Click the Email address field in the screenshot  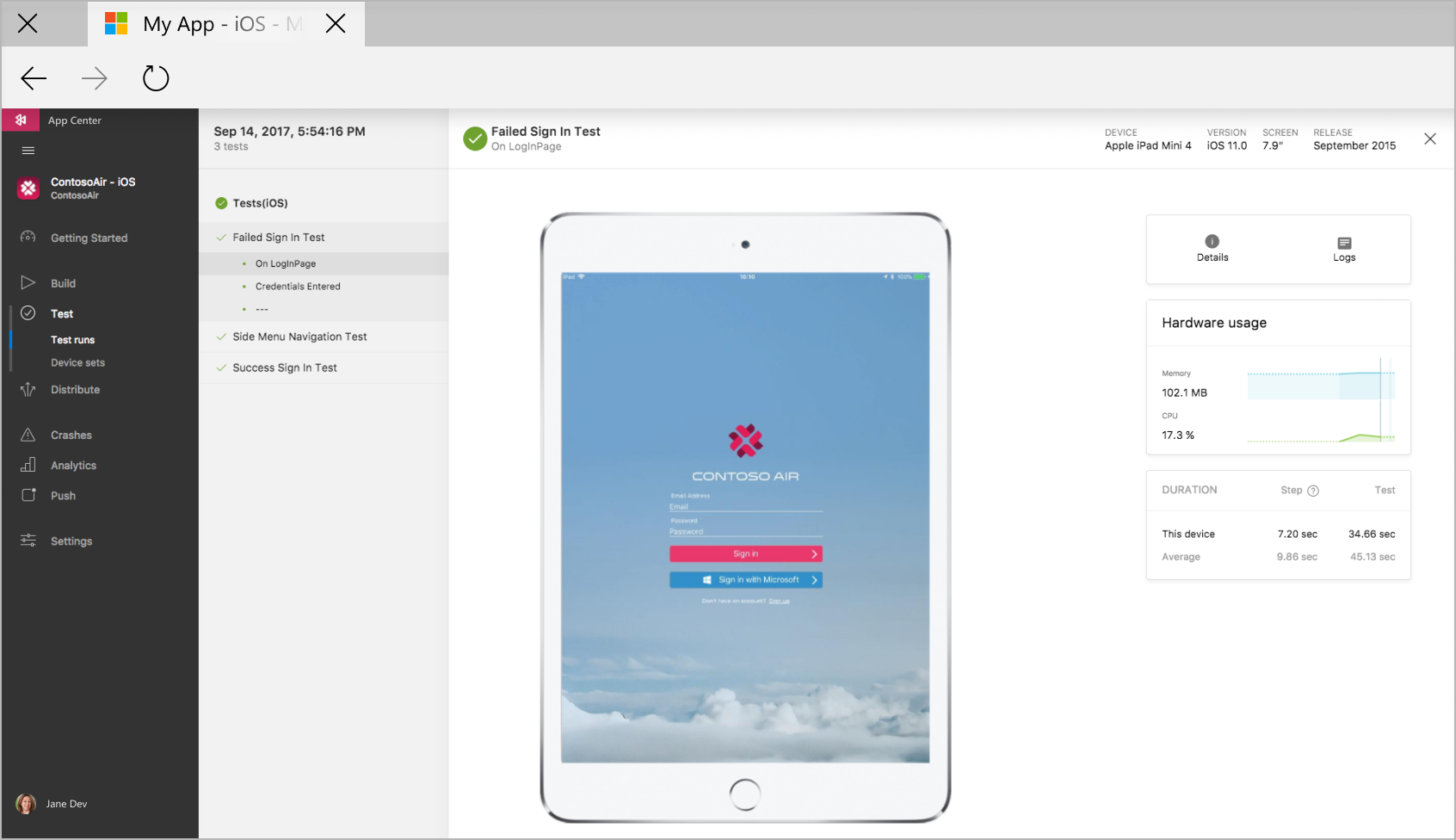[745, 507]
